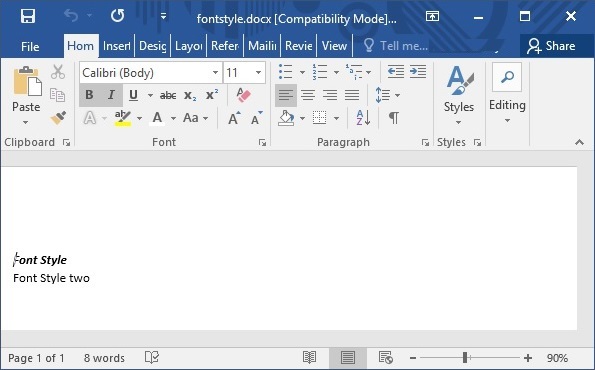595x370 pixels.
Task: Switch to the Insert tab
Action: [x=116, y=46]
